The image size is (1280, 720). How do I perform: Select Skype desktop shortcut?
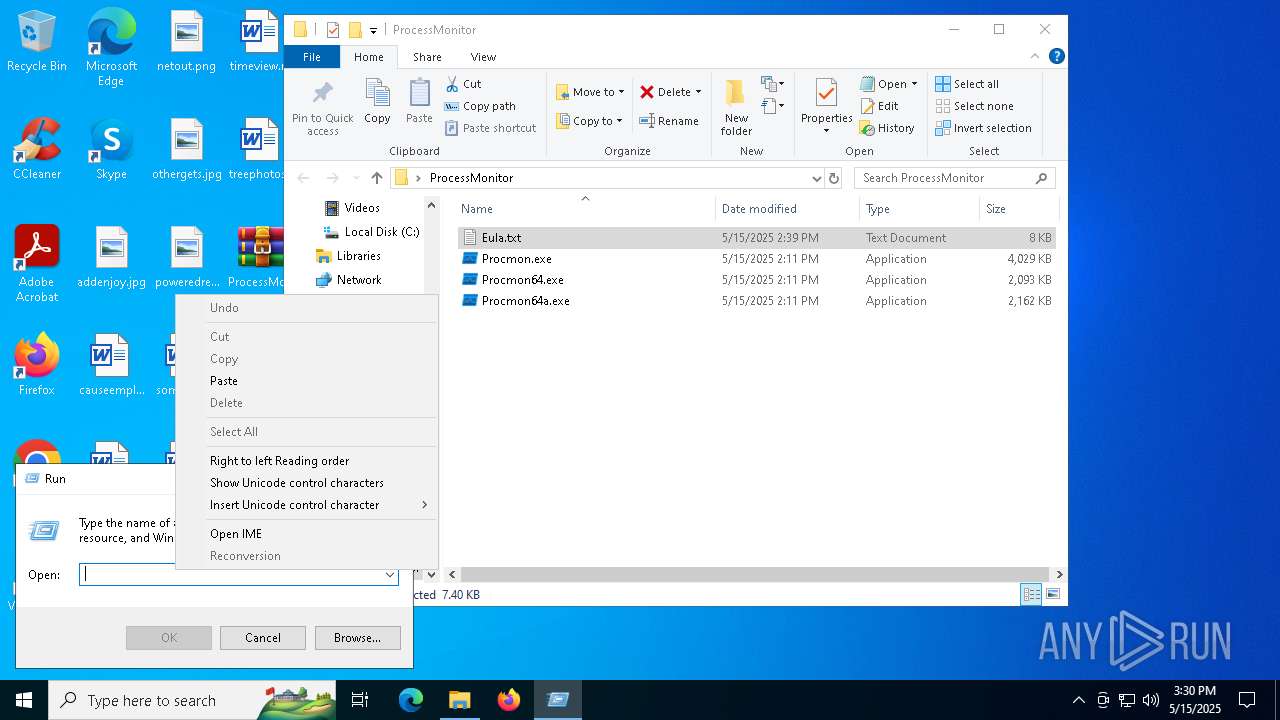point(111,150)
